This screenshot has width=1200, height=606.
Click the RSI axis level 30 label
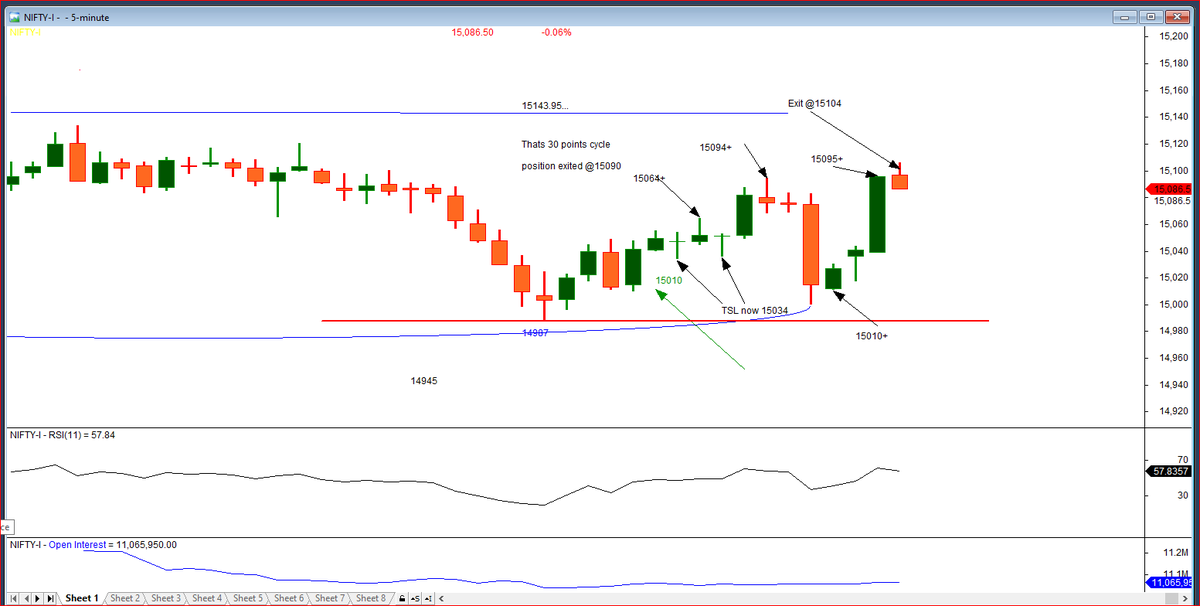[x=1181, y=496]
